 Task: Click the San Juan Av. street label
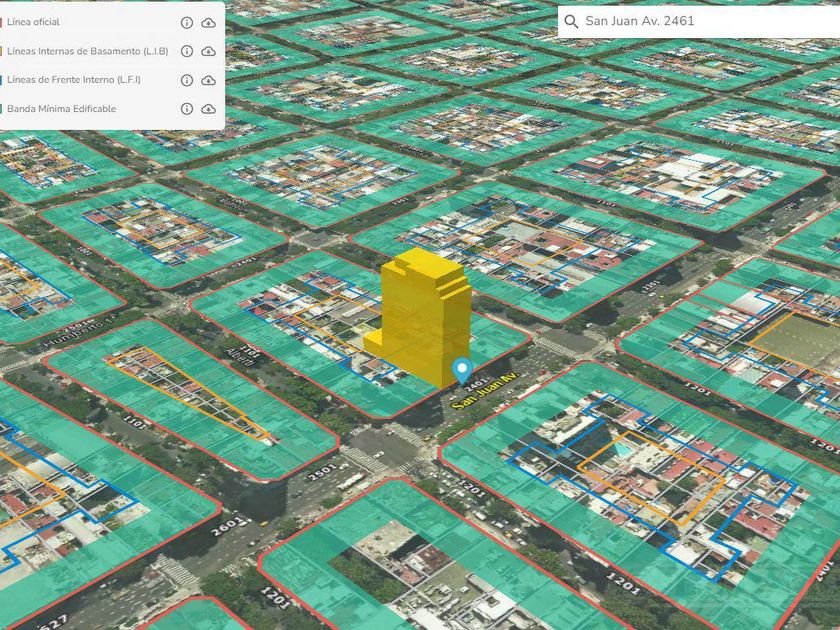[x=486, y=391]
